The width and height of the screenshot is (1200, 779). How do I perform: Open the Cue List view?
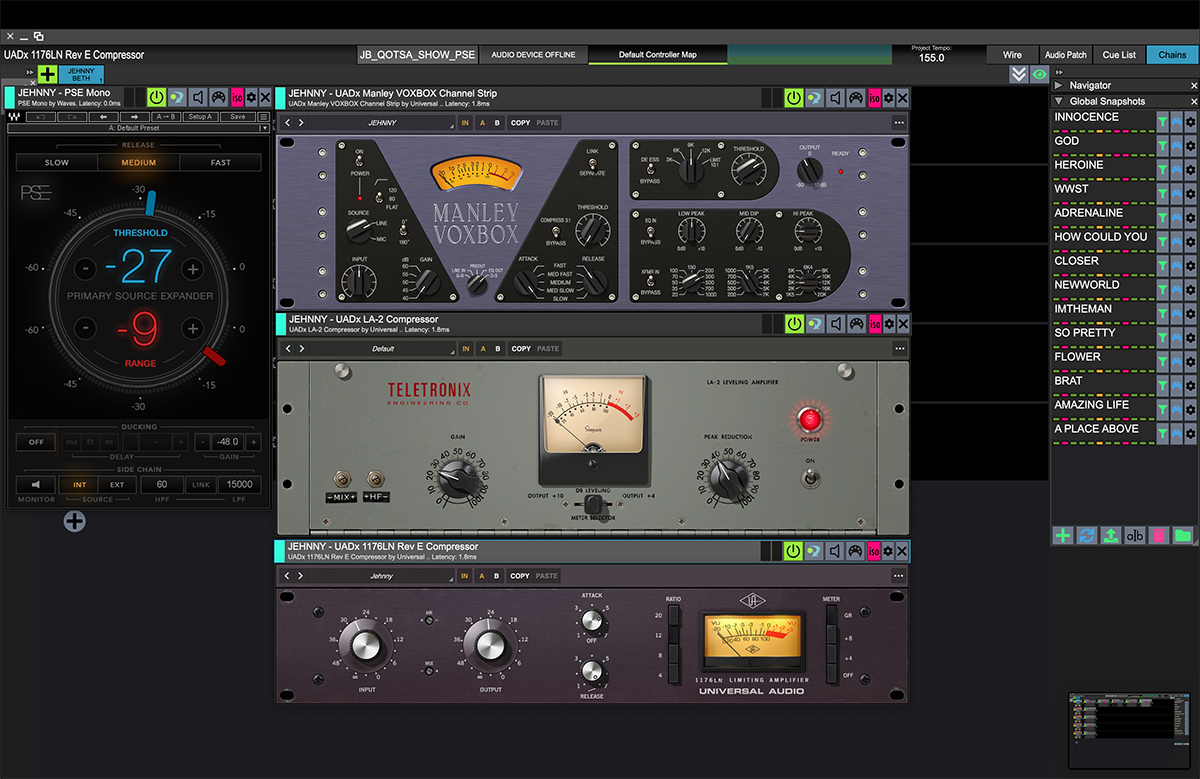pyautogui.click(x=1120, y=55)
